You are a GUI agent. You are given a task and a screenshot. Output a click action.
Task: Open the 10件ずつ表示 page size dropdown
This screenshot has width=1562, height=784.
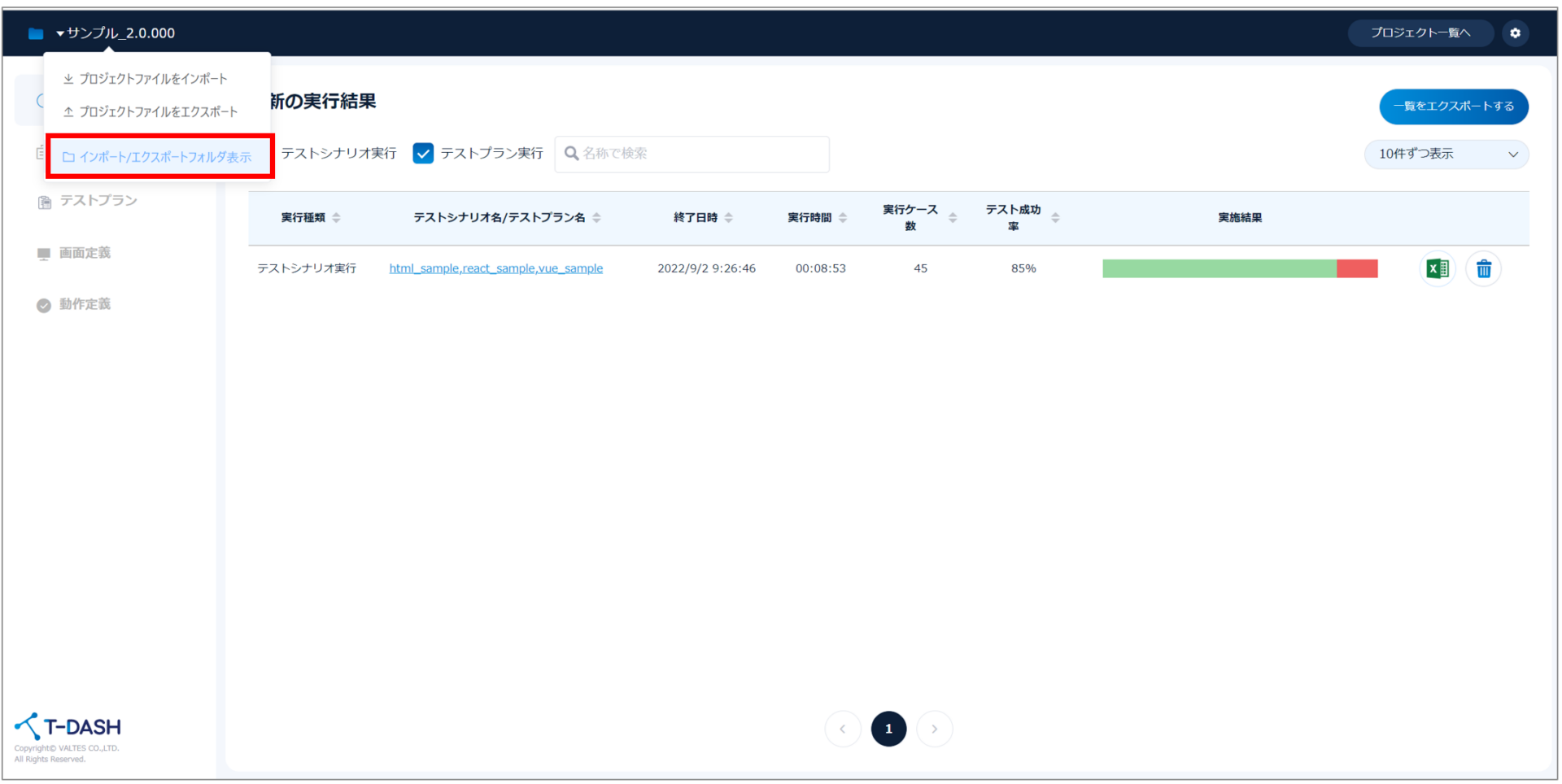point(1446,155)
